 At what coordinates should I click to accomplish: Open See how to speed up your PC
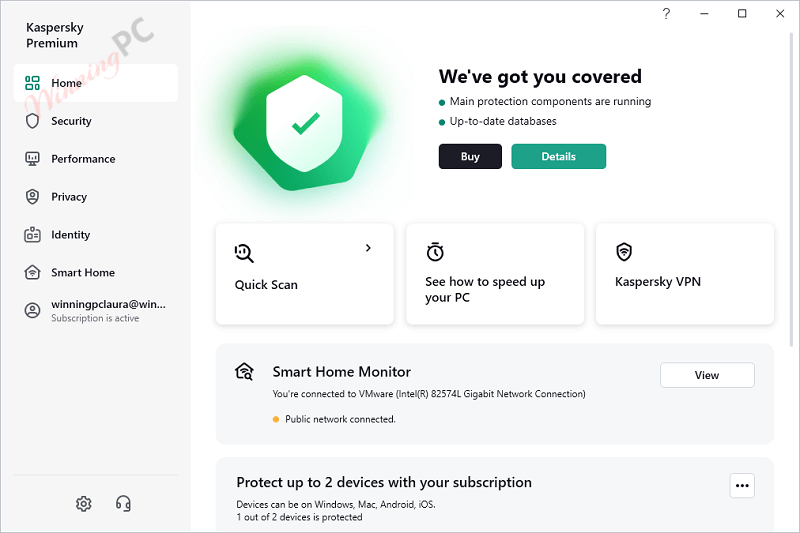[495, 274]
